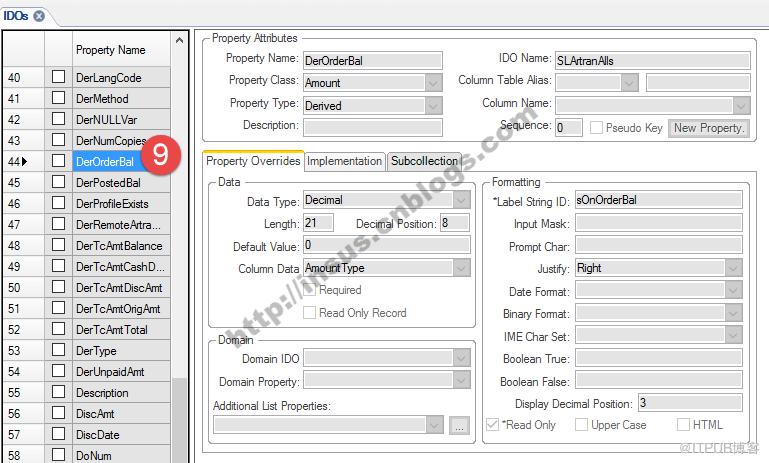
Task: Expand the Justify dropdown
Action: (733, 268)
